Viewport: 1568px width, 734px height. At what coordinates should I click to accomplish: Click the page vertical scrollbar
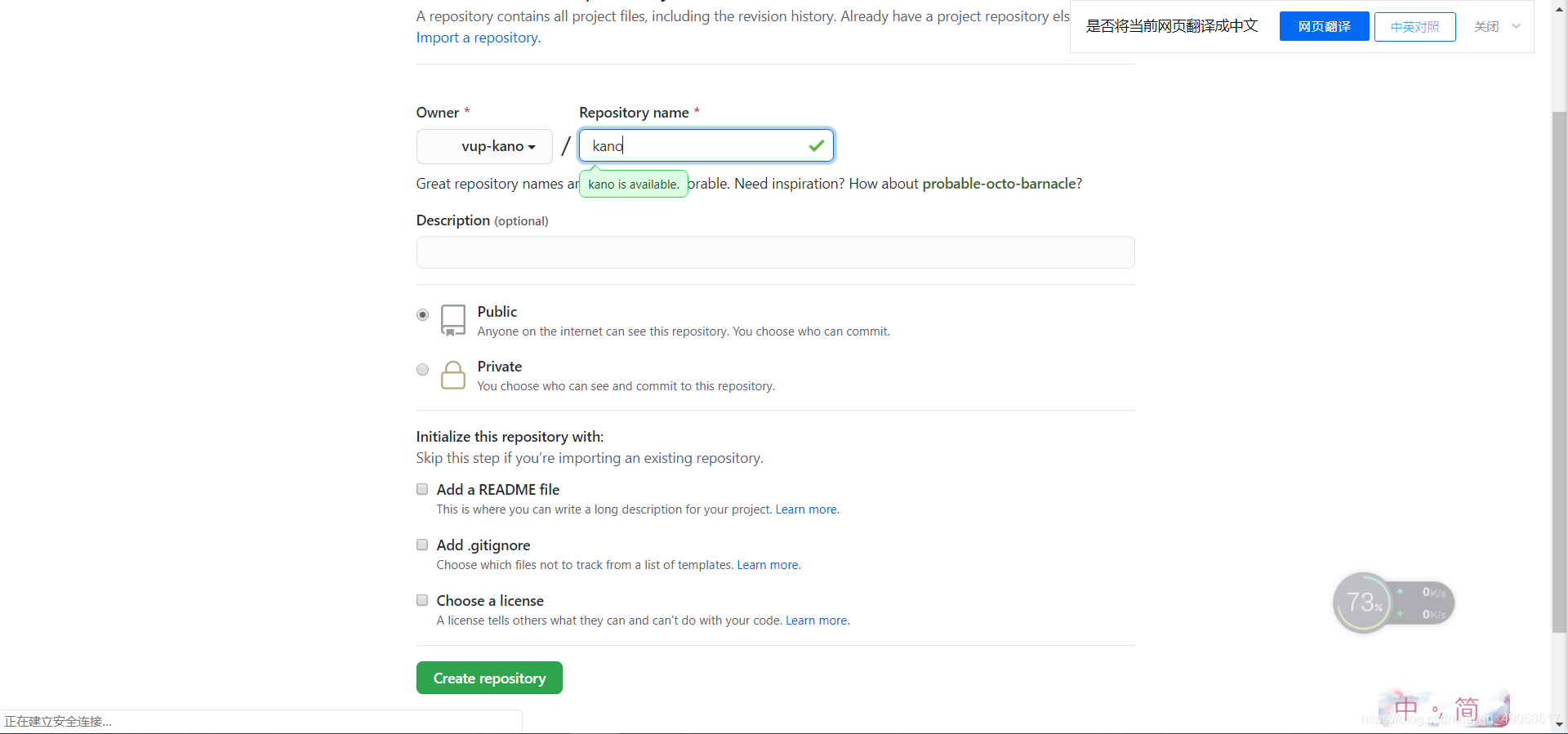click(1559, 371)
